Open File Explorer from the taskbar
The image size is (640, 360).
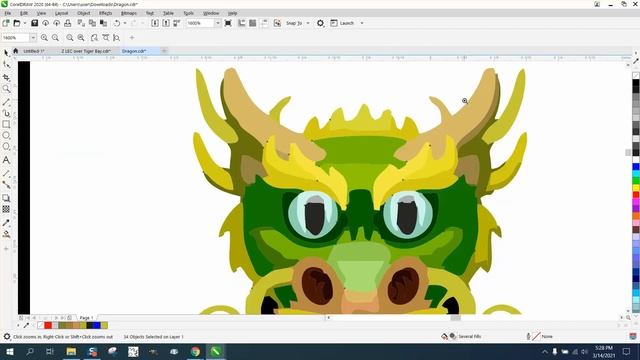(x=71, y=351)
